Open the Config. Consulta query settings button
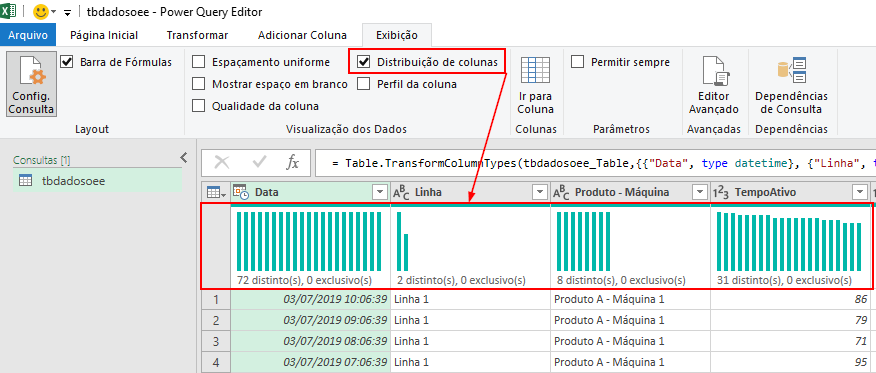 (x=32, y=84)
